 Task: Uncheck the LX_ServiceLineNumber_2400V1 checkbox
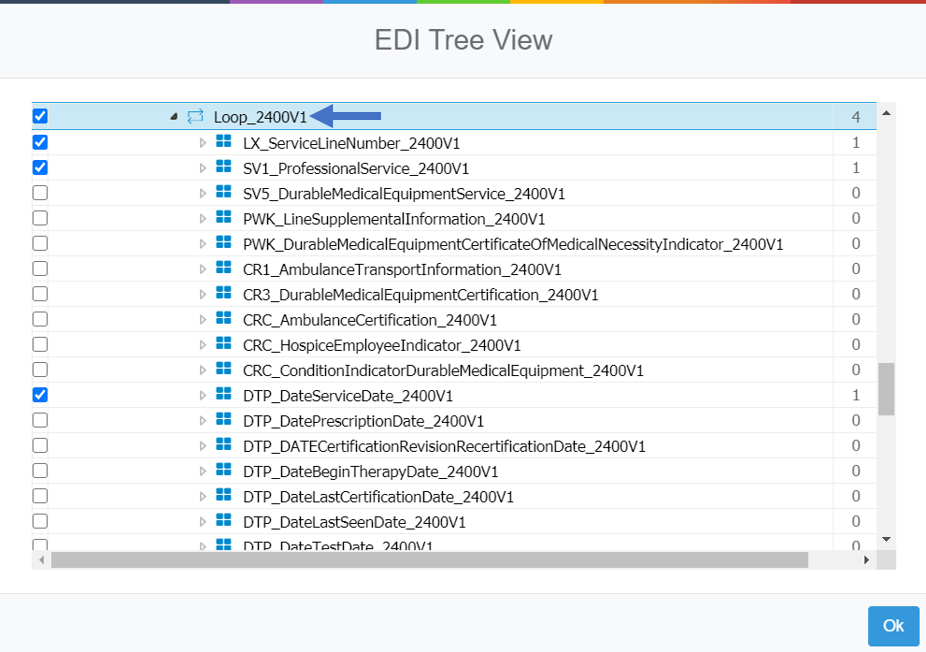click(x=40, y=142)
